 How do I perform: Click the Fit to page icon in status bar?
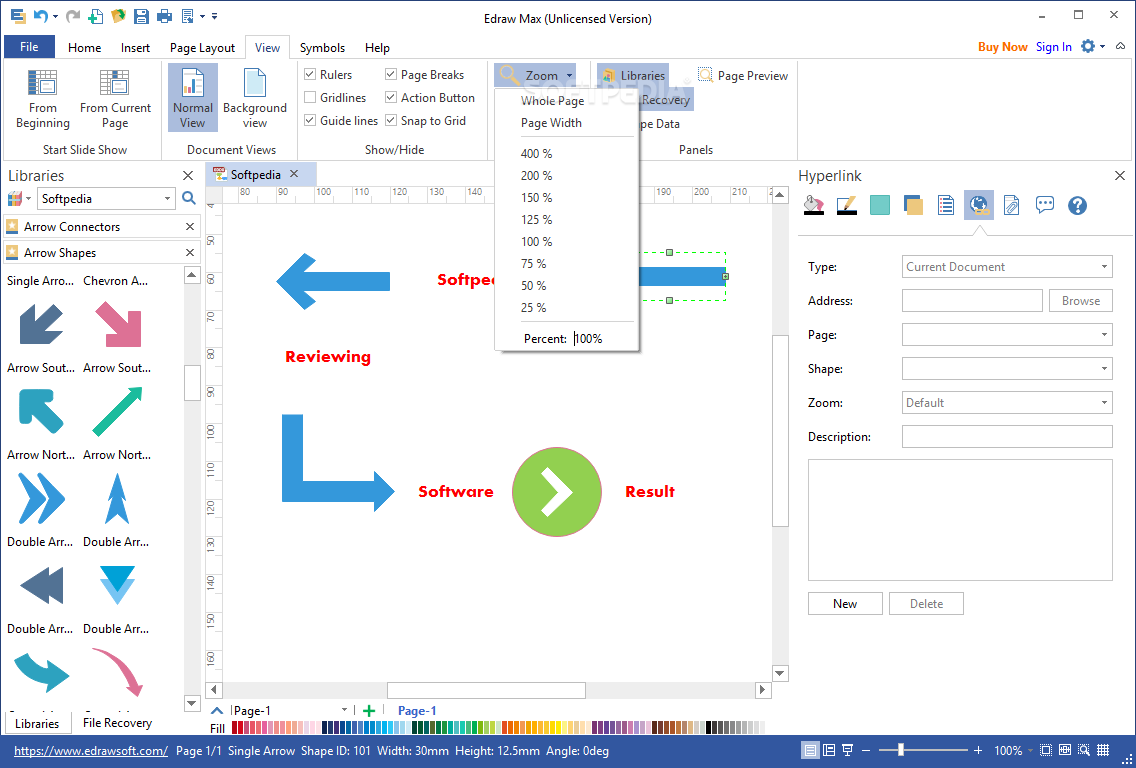[x=1045, y=751]
